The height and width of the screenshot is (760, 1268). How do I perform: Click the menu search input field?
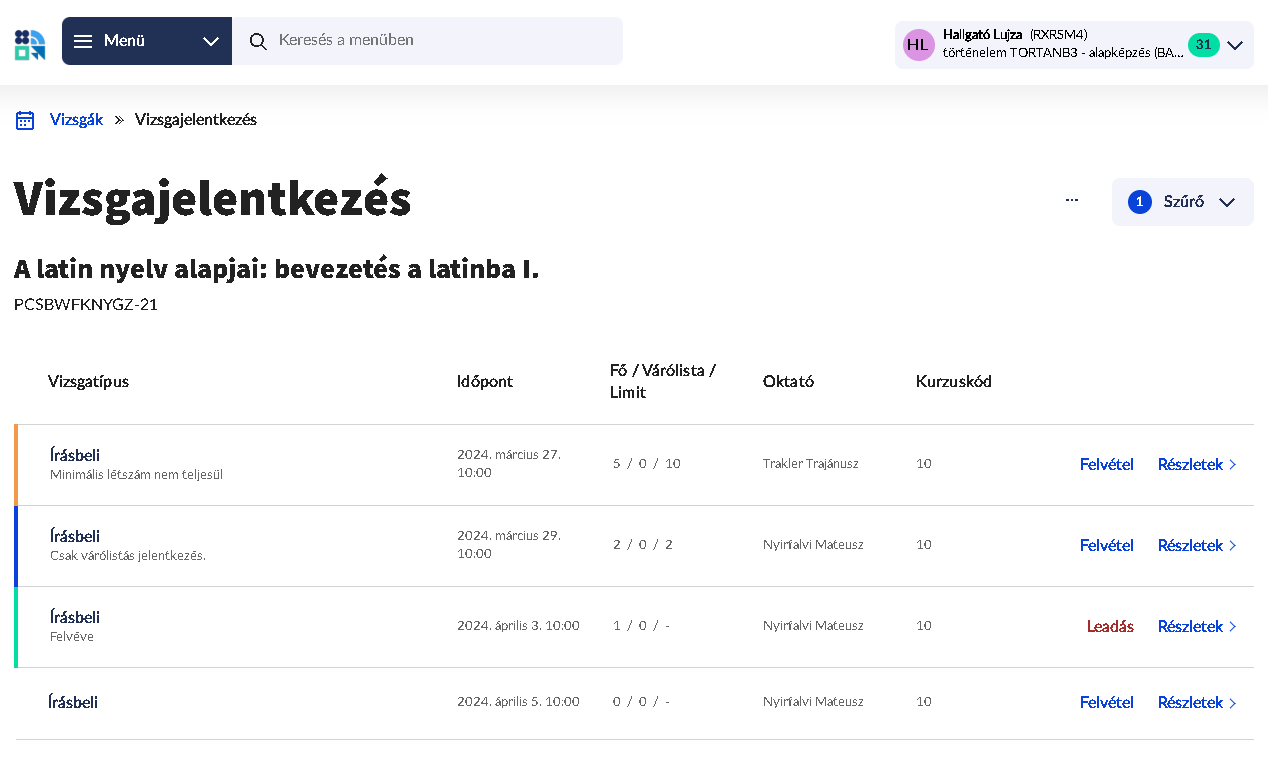coord(428,41)
